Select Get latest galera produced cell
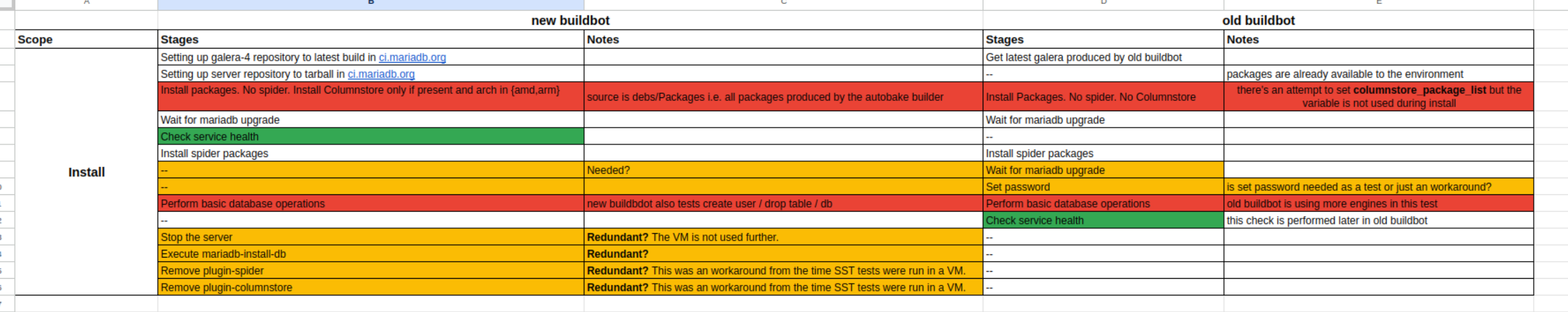 [x=1103, y=57]
